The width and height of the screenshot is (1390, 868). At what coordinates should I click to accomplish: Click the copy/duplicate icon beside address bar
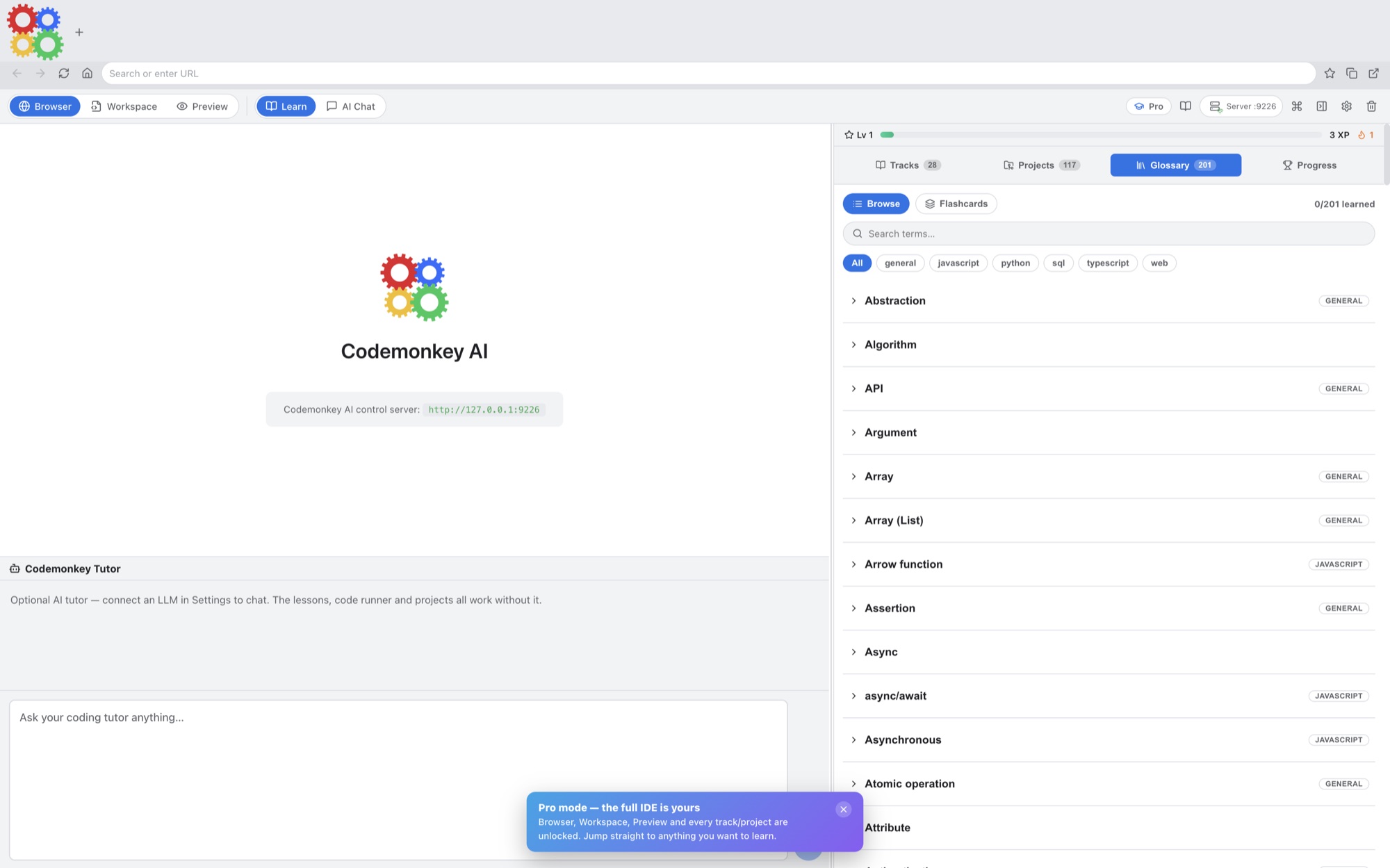1352,73
